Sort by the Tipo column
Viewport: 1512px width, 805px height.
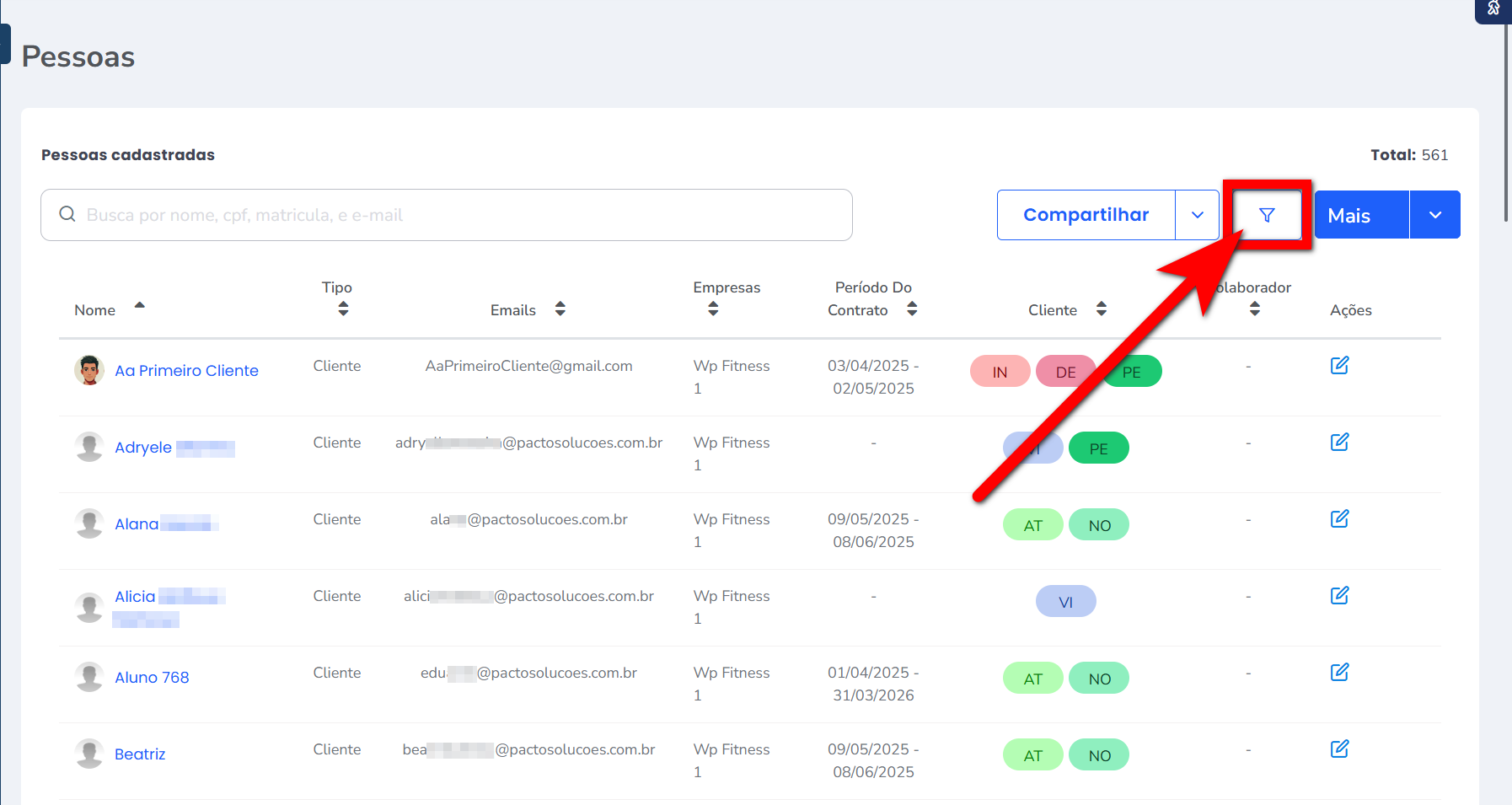(342, 309)
